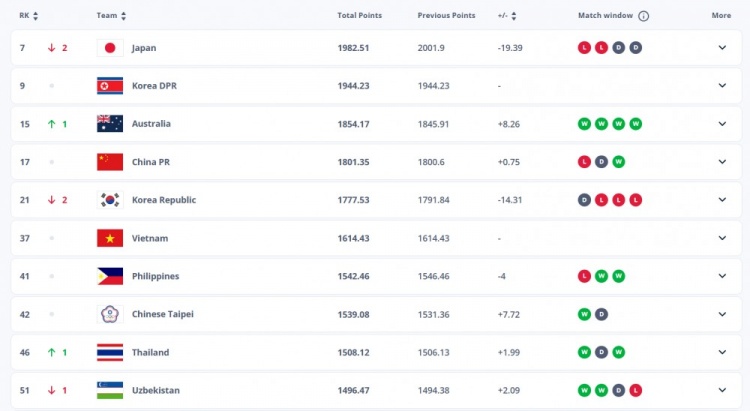750x411 pixels.
Task: Click the Philippines flag icon
Action: 109,276
